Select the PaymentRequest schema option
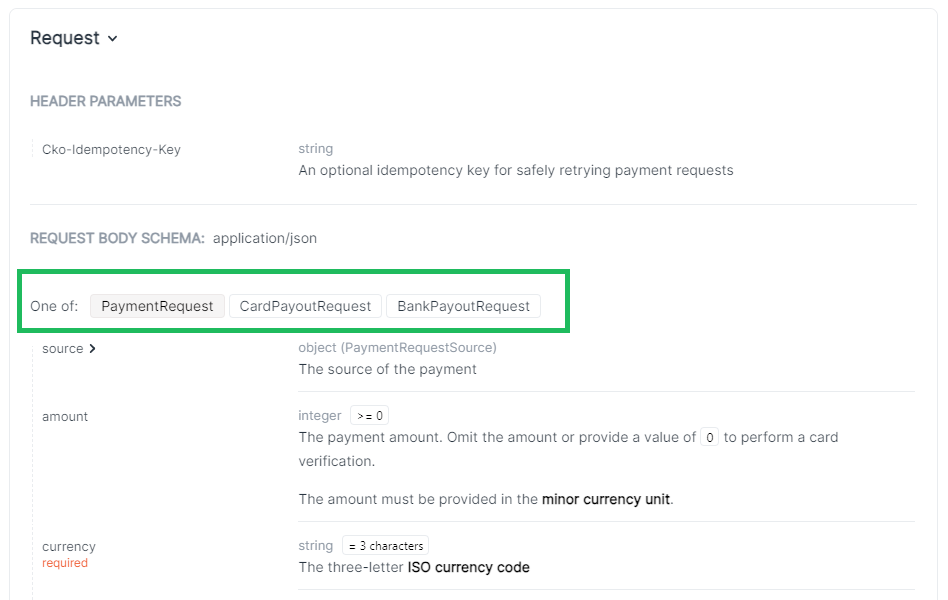This screenshot has width=948, height=600. pos(157,306)
